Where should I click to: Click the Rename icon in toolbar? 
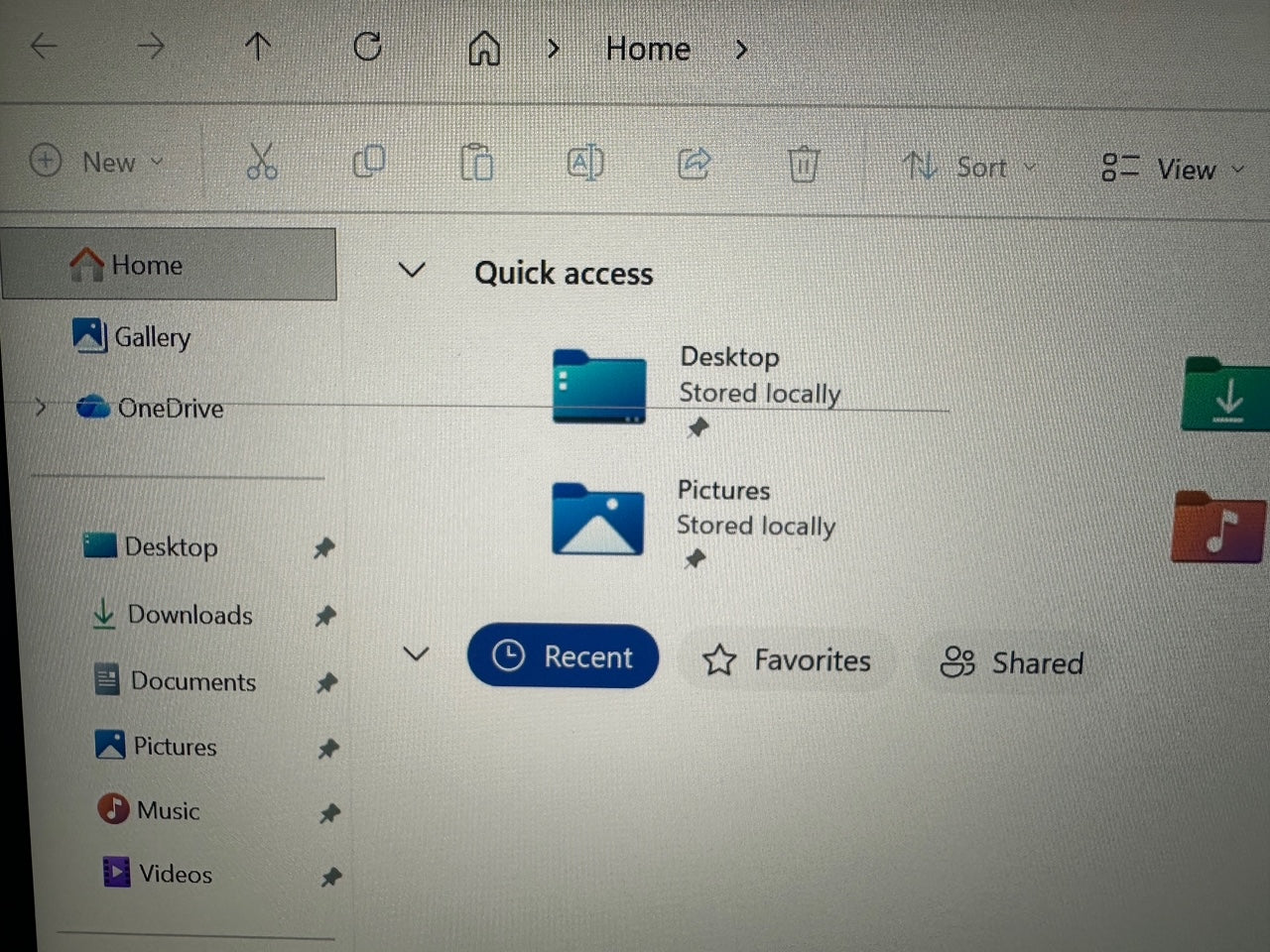(585, 163)
